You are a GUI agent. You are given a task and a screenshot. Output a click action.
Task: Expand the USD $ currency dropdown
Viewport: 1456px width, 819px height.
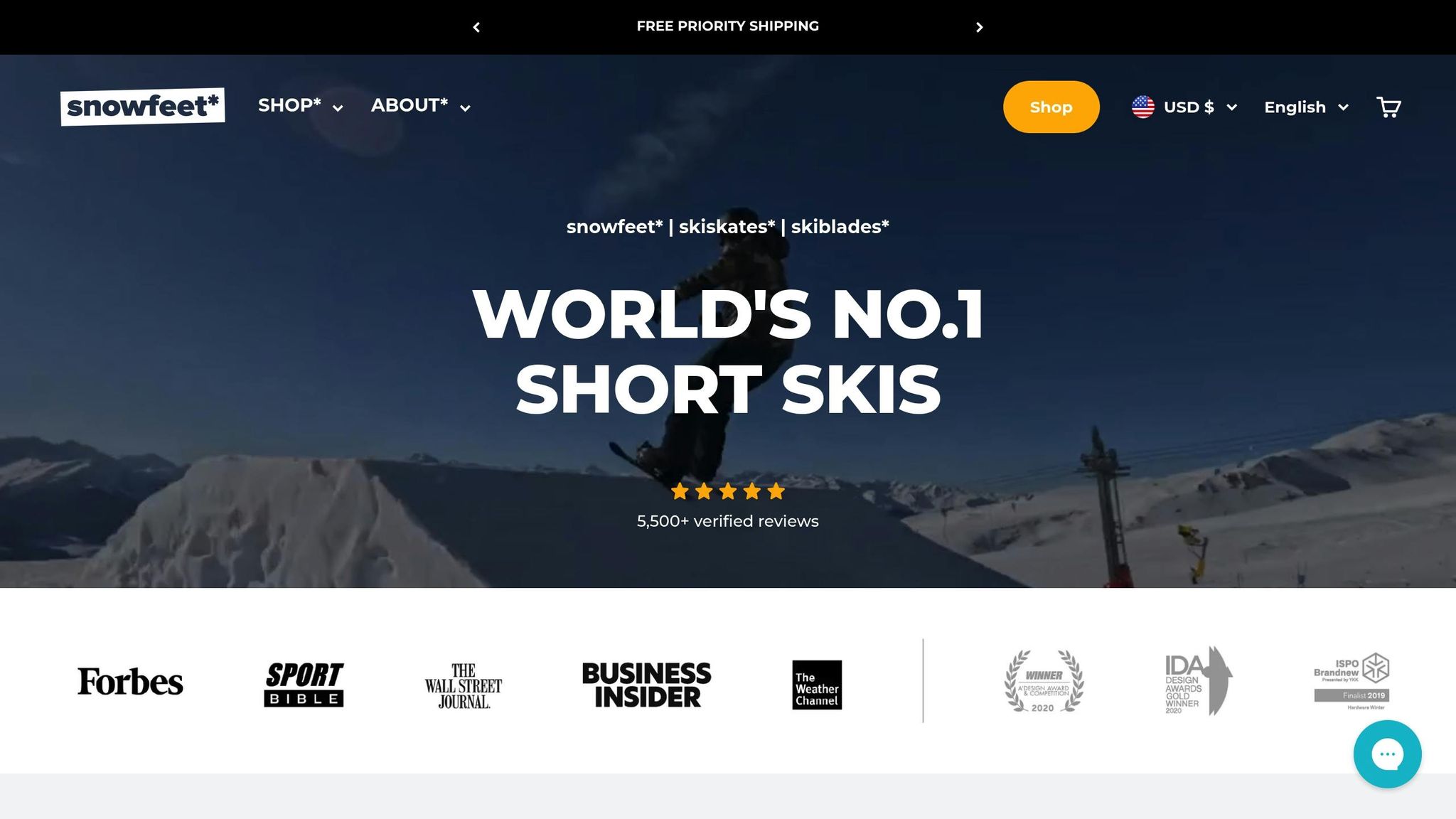1200,107
